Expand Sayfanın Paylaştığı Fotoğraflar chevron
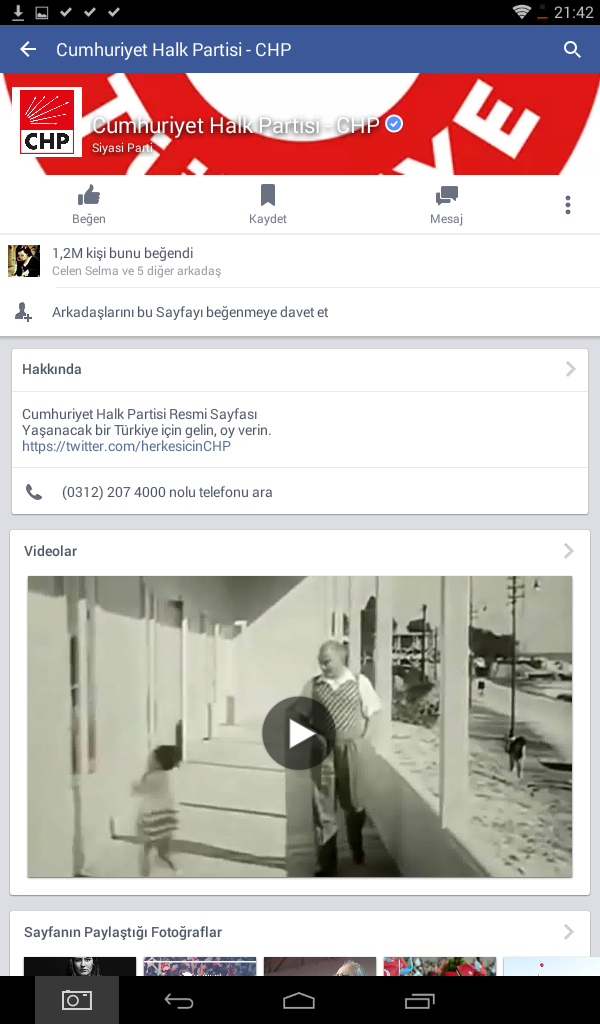Screen dimensions: 600x1024 click(569, 932)
